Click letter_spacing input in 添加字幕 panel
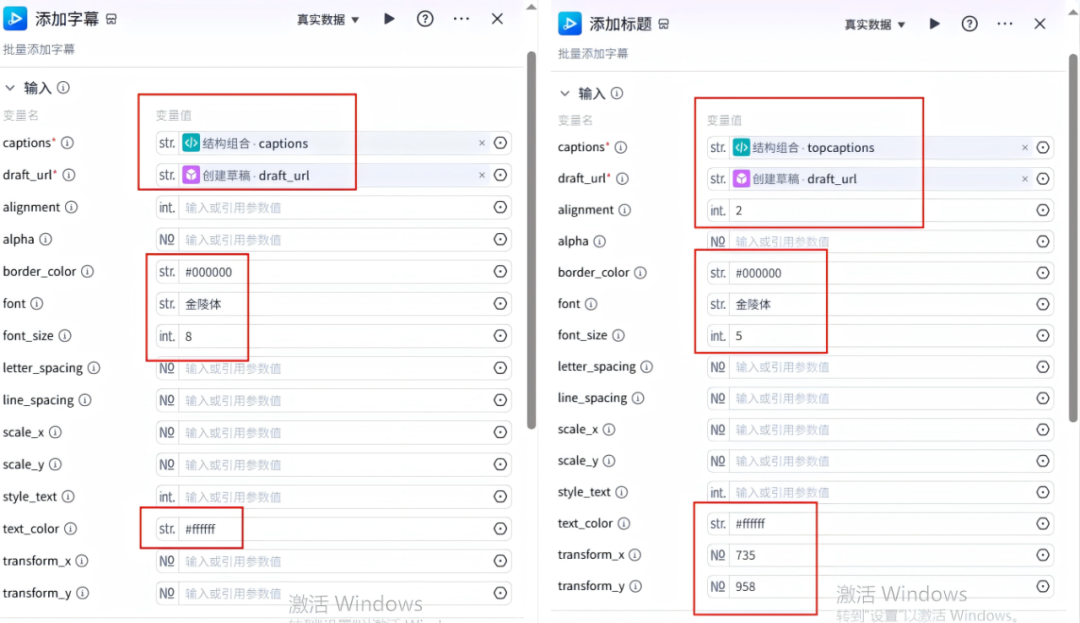Viewport: 1080px width, 623px height. tap(334, 368)
